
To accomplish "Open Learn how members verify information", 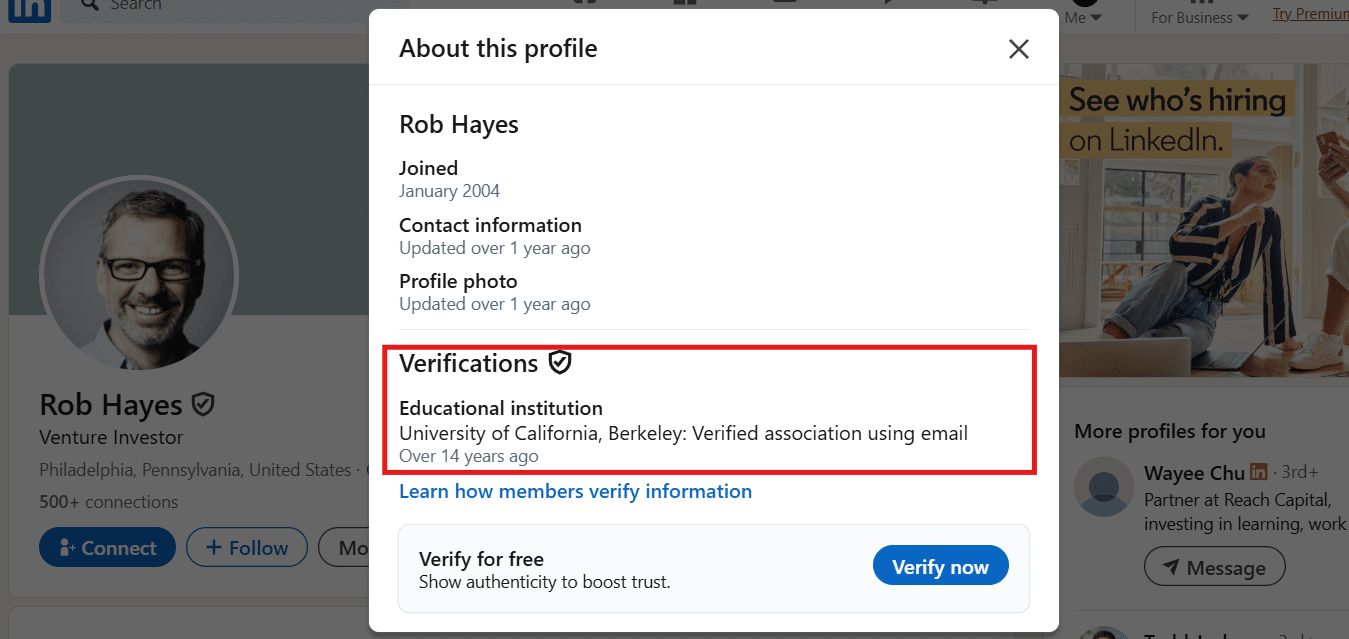I will [x=576, y=491].
